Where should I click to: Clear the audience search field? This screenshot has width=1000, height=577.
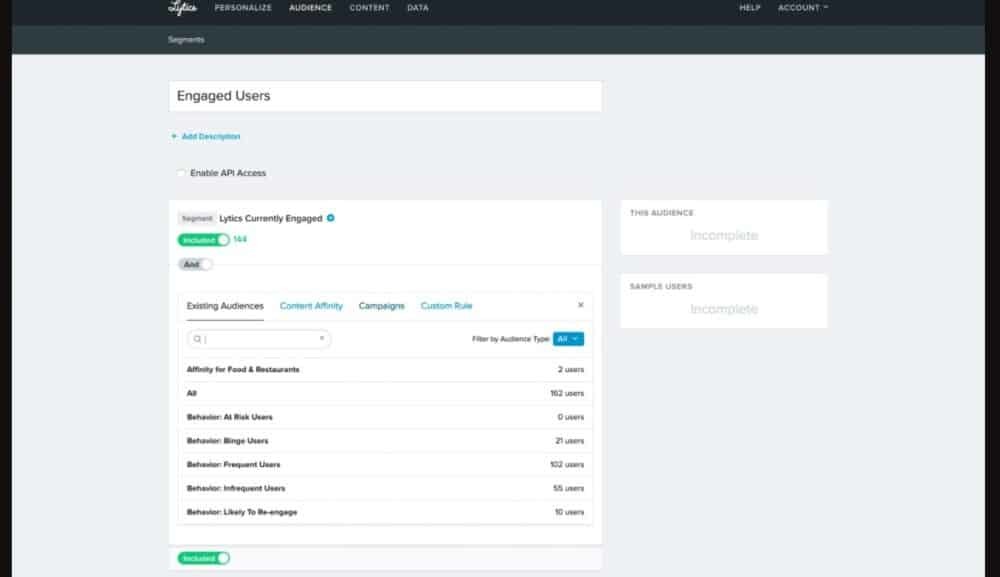point(321,339)
